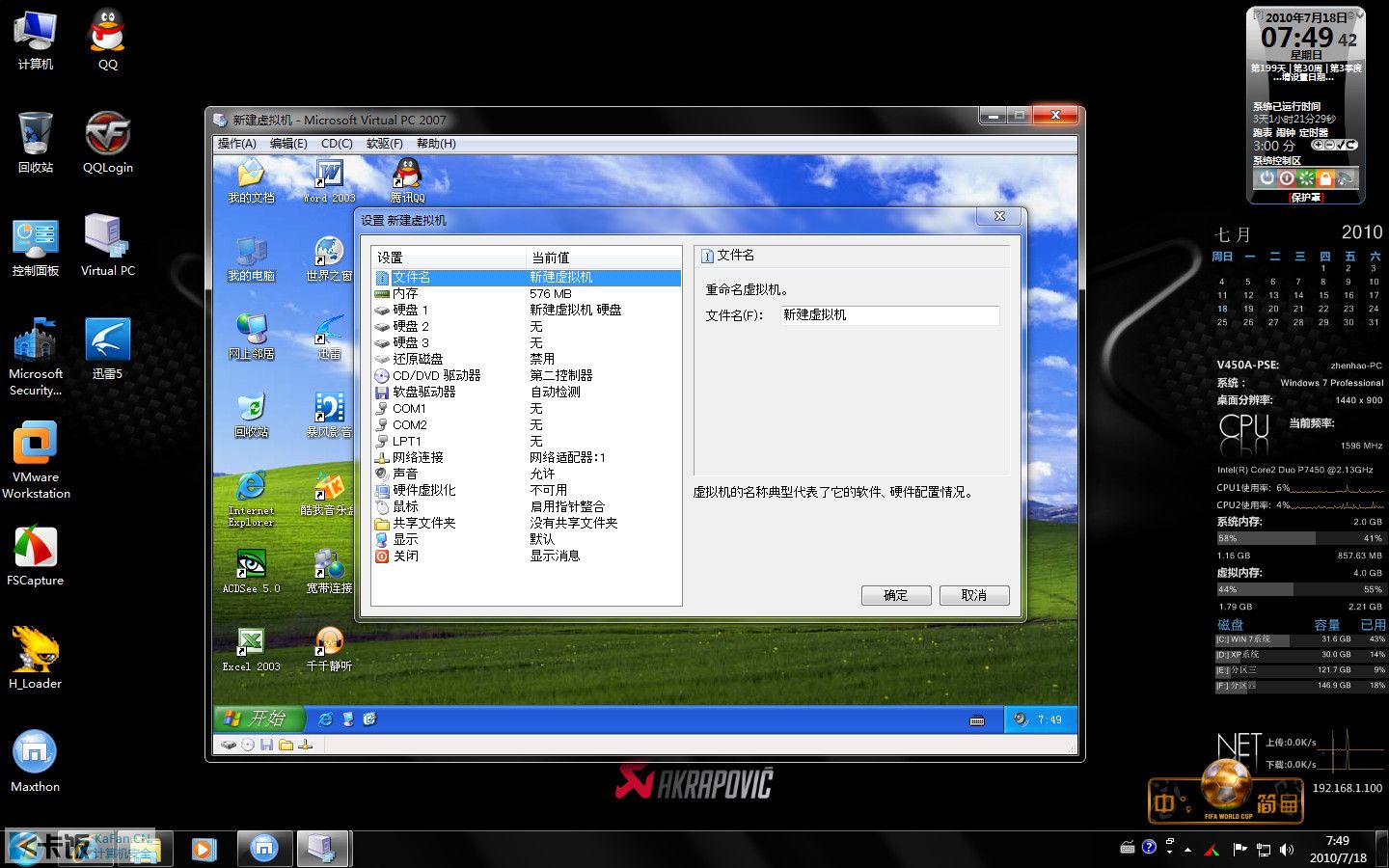Open Maxthon from the Windows taskbar
This screenshot has height=868, width=1389.
click(x=263, y=849)
